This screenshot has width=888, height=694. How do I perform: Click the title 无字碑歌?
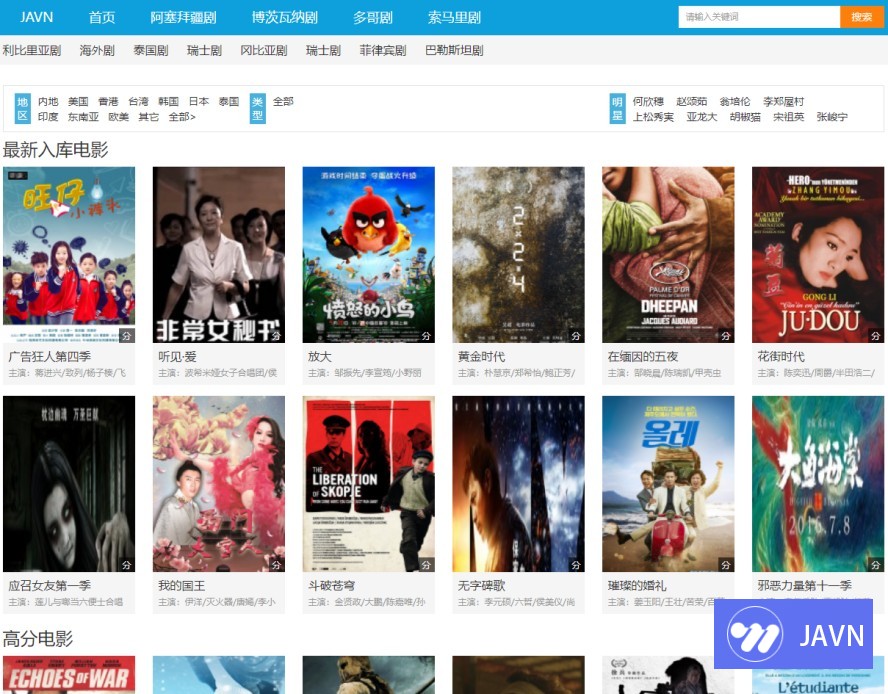click(481, 585)
